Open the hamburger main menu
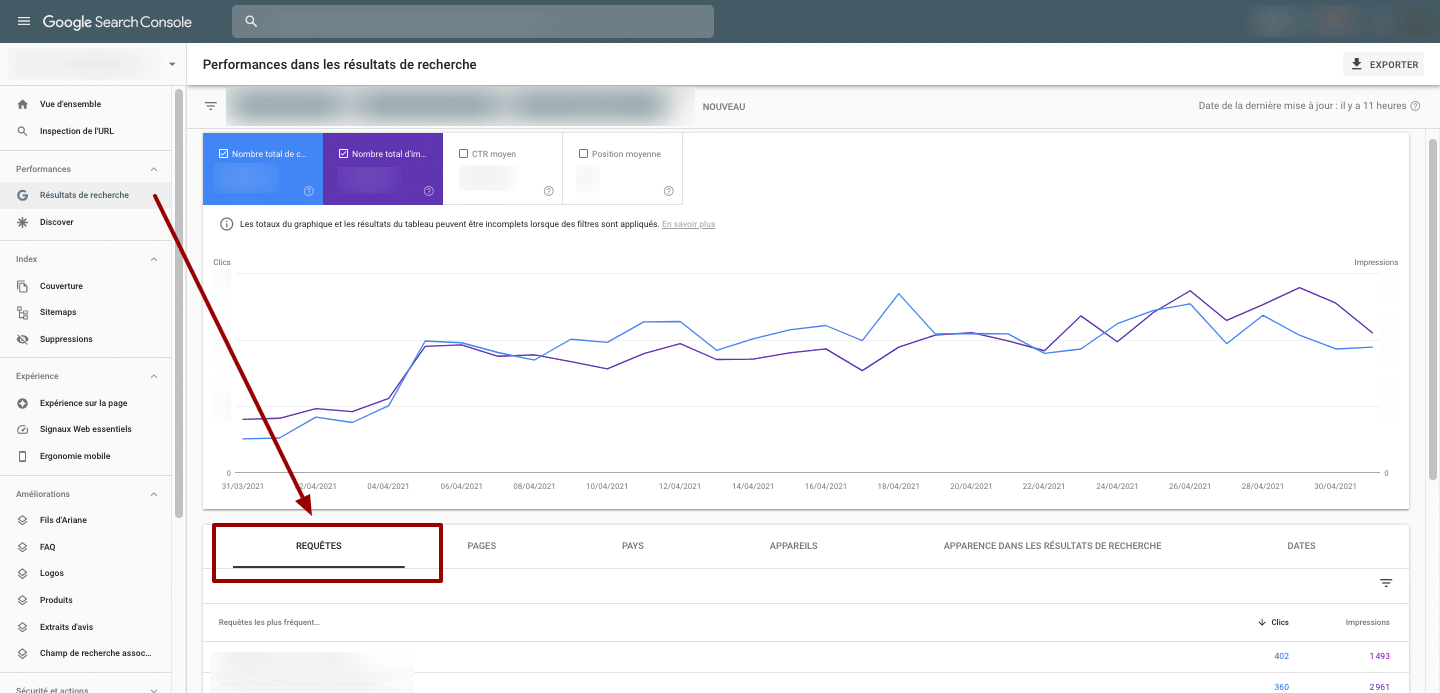The width and height of the screenshot is (1440, 693). [24, 21]
